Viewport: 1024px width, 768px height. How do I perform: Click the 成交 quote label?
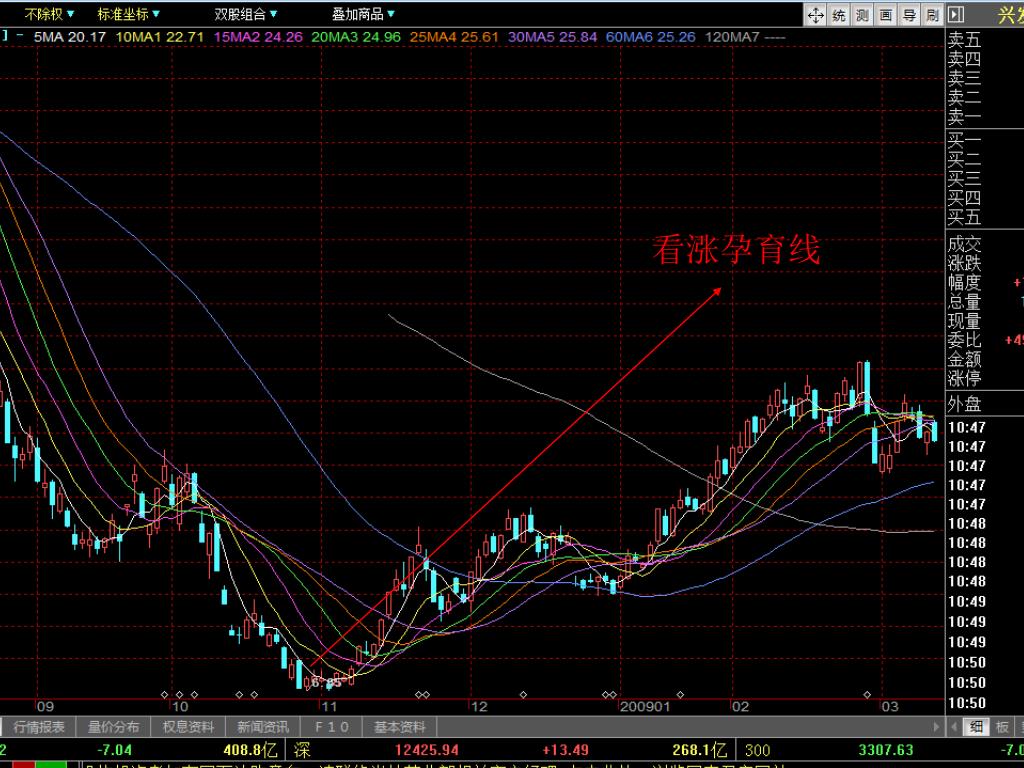coord(965,245)
